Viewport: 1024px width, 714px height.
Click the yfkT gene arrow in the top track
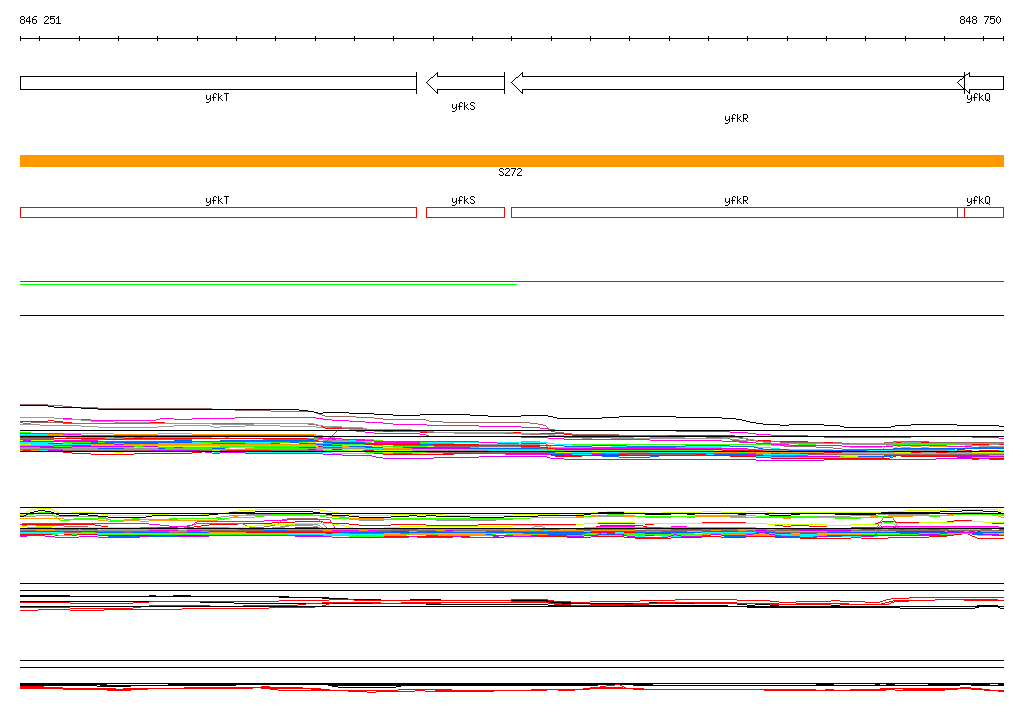218,83
